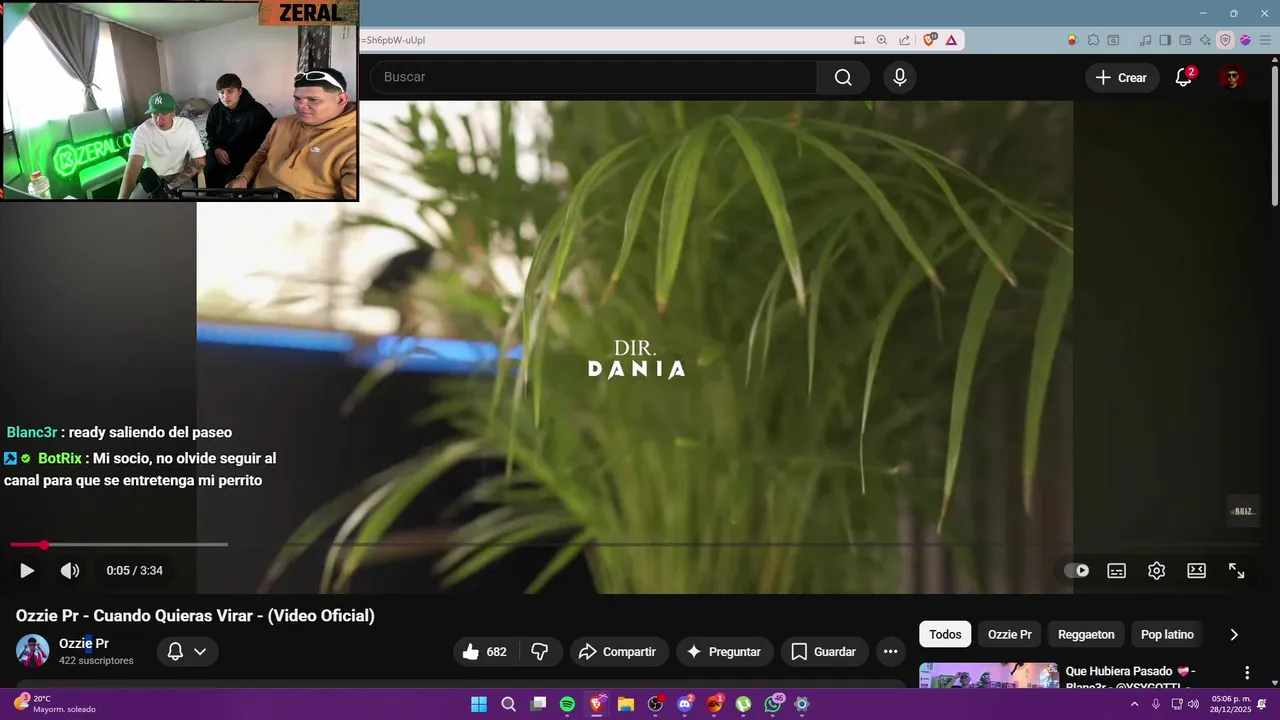Switch to theater mode view
This screenshot has height=720, width=1280.
coord(1197,570)
